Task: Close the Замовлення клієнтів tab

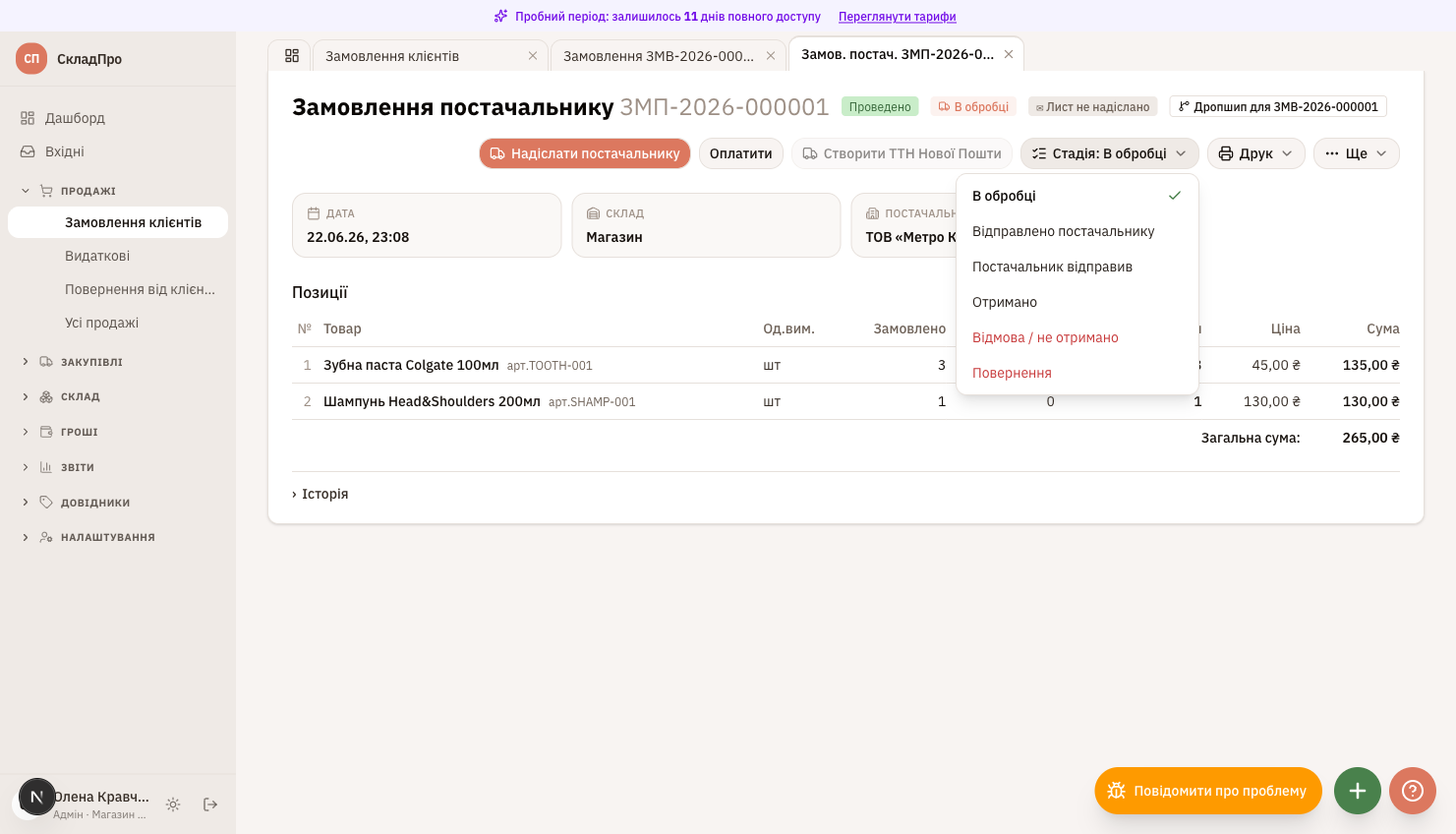Action: (x=533, y=56)
